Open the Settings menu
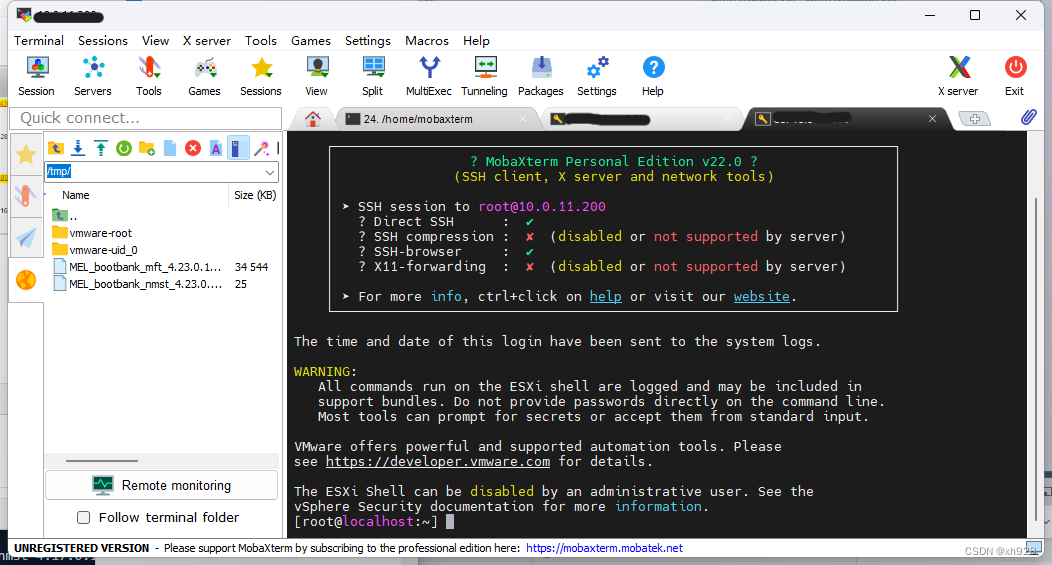The height and width of the screenshot is (565, 1052). pos(368,41)
